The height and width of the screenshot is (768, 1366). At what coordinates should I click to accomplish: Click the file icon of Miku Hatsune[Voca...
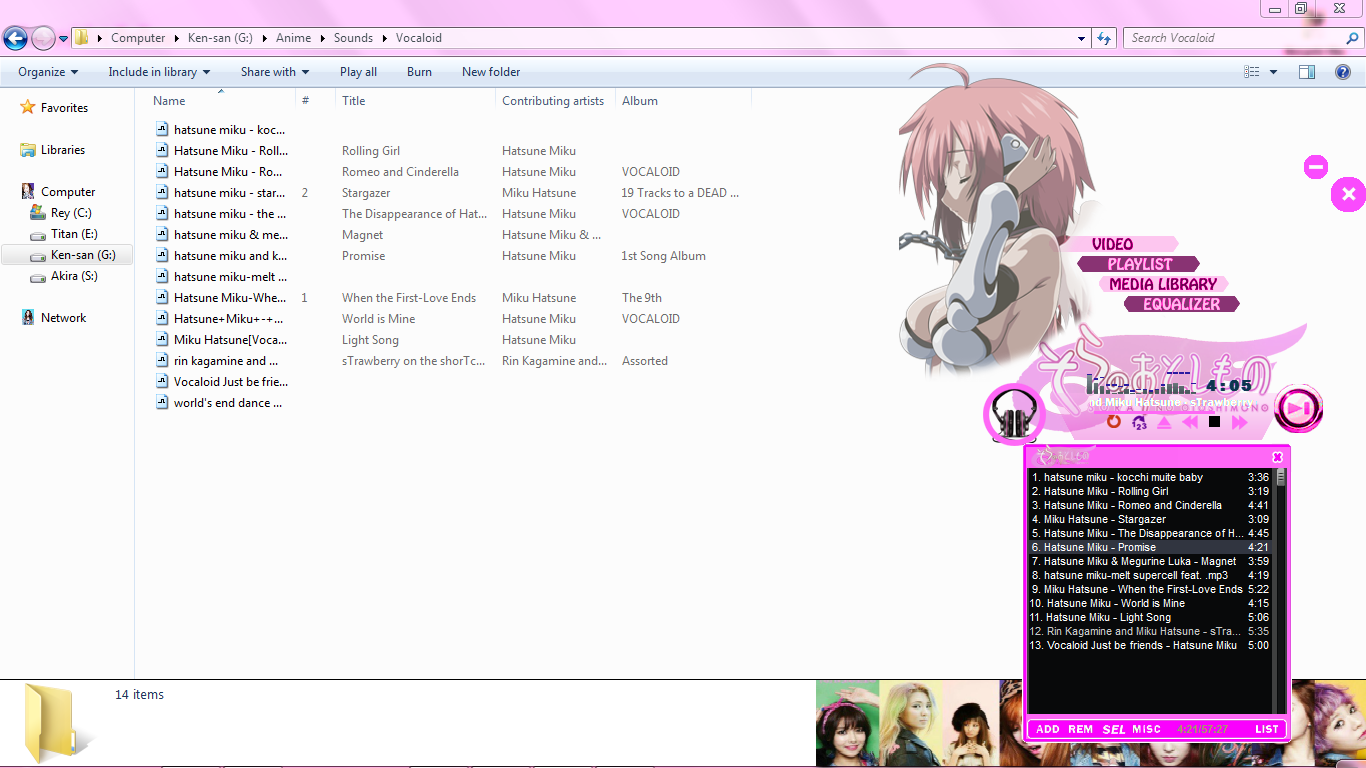163,339
